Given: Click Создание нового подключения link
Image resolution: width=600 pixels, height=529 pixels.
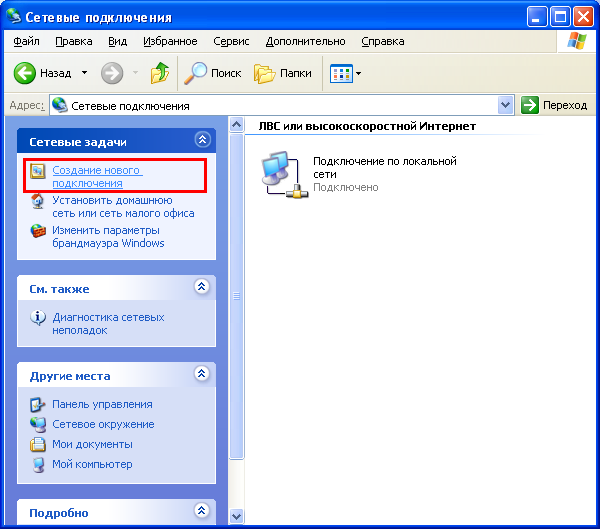Looking at the screenshot, I should click(x=97, y=176).
